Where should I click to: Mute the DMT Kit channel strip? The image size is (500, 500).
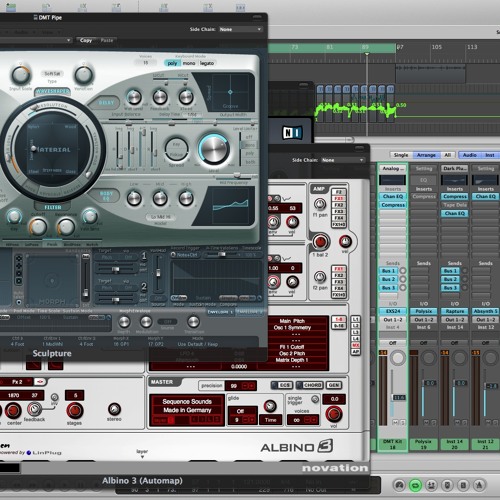395,422
